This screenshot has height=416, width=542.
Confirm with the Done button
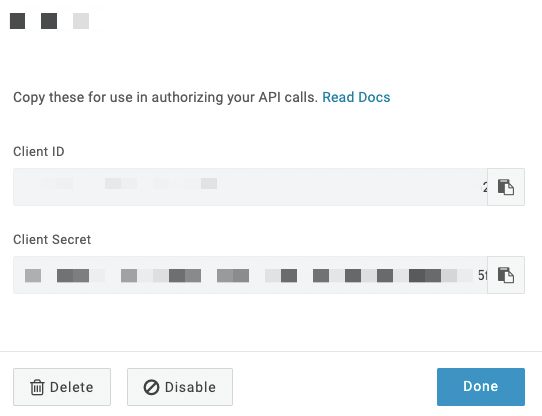click(481, 387)
